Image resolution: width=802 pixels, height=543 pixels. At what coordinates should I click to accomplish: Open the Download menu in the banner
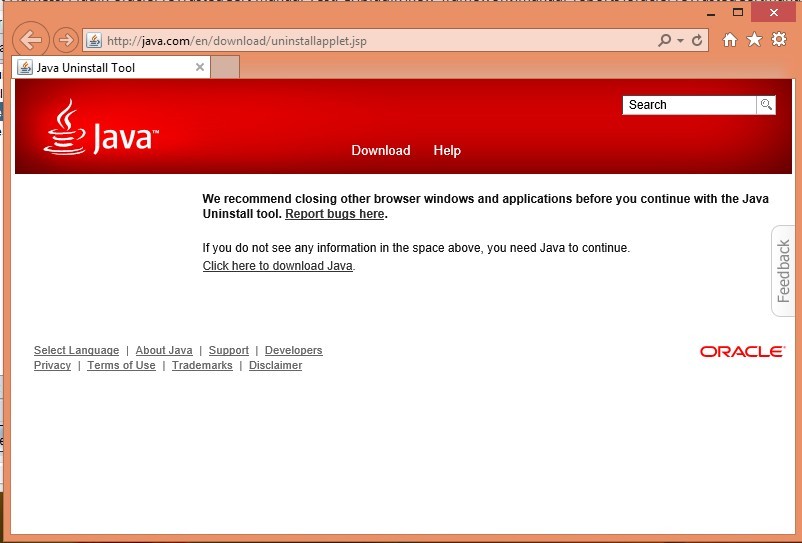click(x=380, y=150)
